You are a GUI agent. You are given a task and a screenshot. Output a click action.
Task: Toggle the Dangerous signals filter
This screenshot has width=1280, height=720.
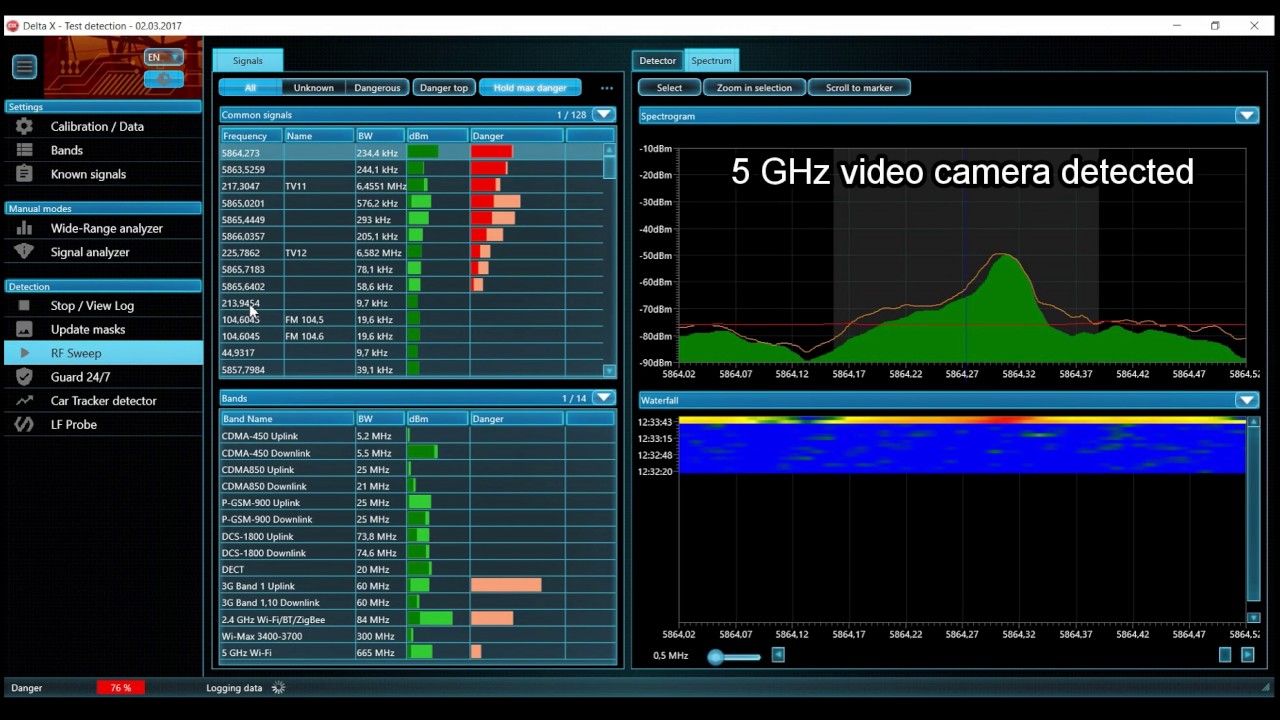pyautogui.click(x=377, y=88)
